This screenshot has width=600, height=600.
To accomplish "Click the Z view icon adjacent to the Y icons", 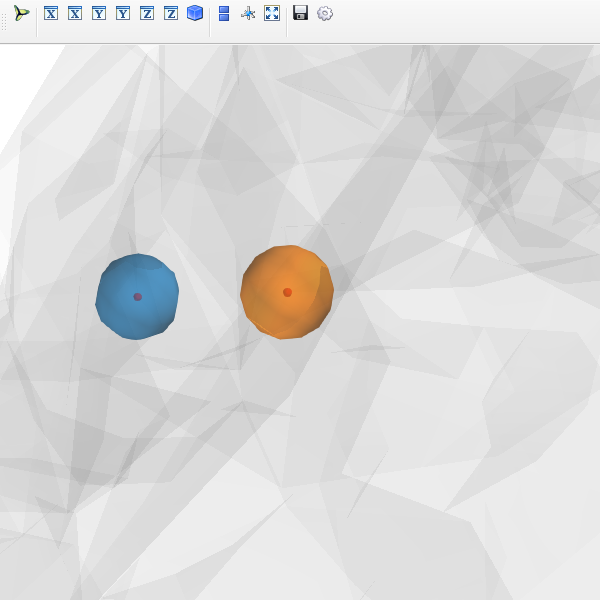I will [147, 13].
